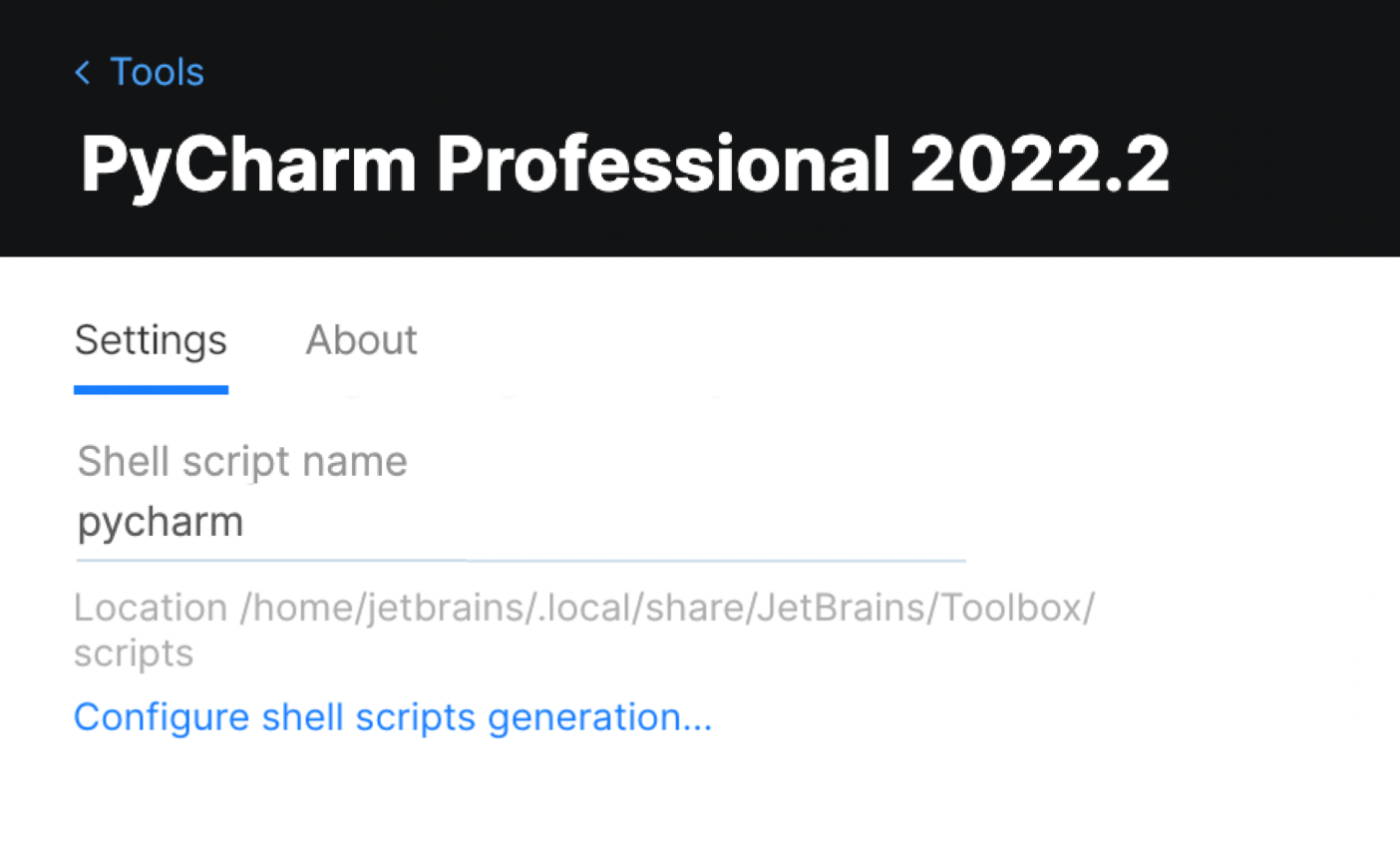Click the PyCharm Professional 2022.2 title
The width and height of the screenshot is (1400, 854).
tap(625, 163)
